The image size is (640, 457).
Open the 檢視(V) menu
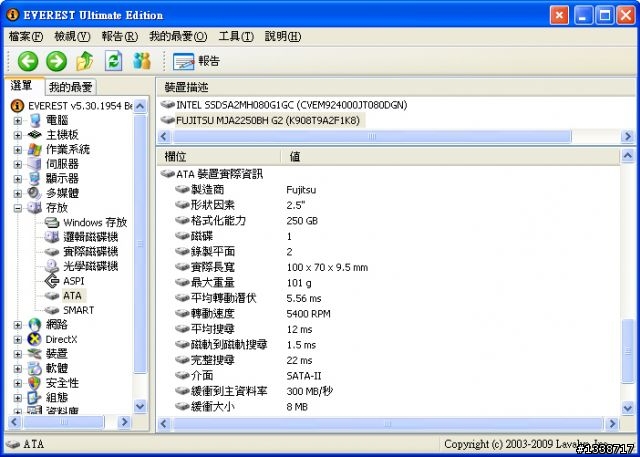coord(72,37)
